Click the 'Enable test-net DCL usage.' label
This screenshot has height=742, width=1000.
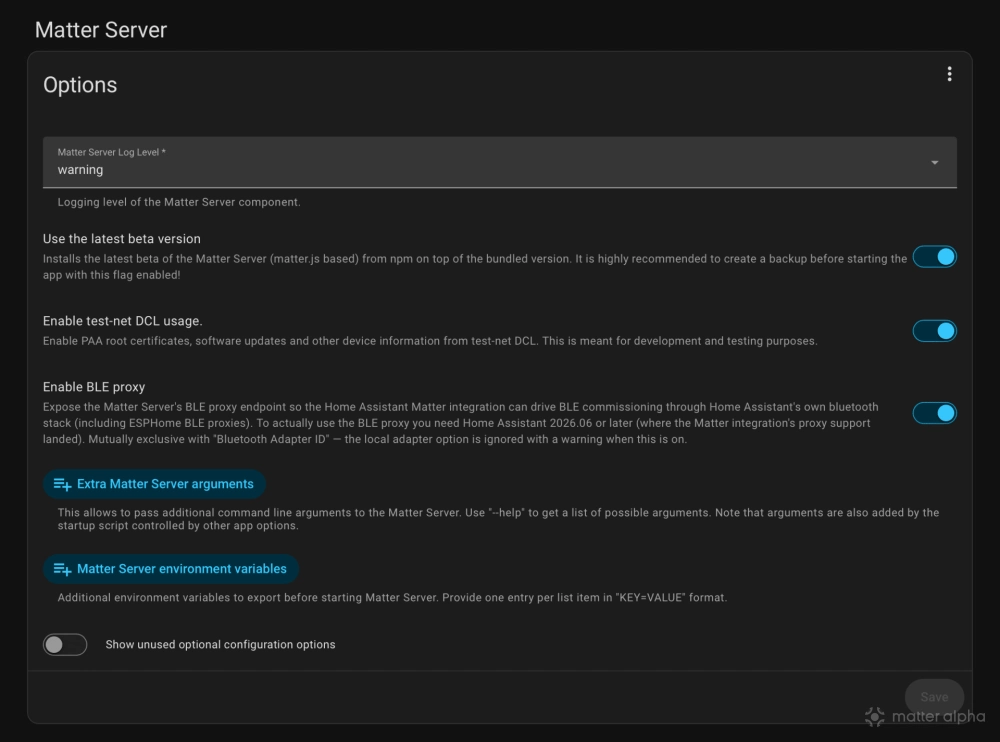click(x=122, y=321)
